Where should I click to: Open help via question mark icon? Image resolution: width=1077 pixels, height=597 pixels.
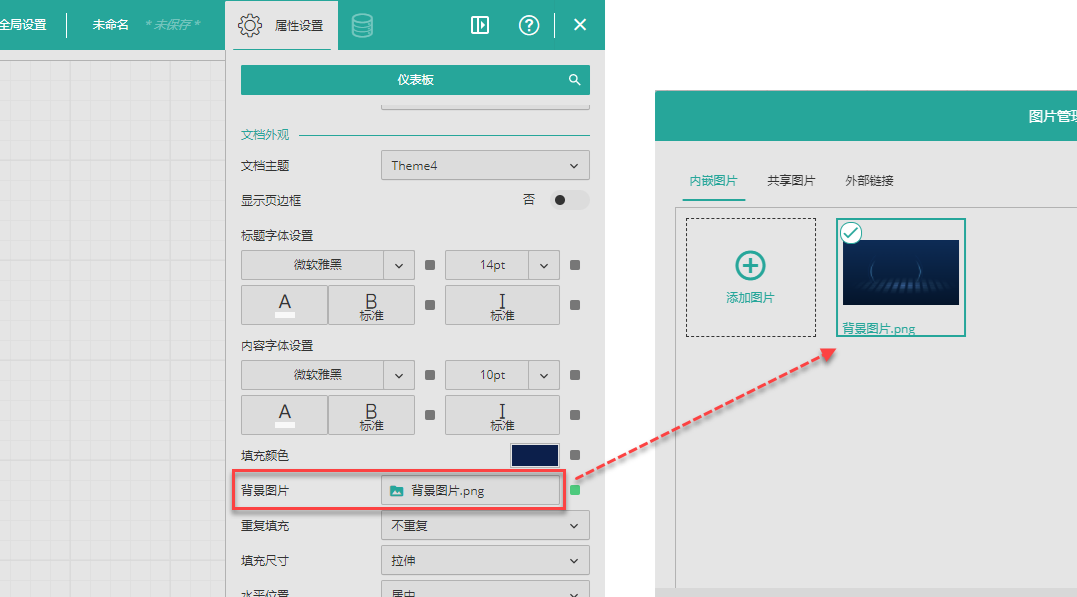[528, 25]
